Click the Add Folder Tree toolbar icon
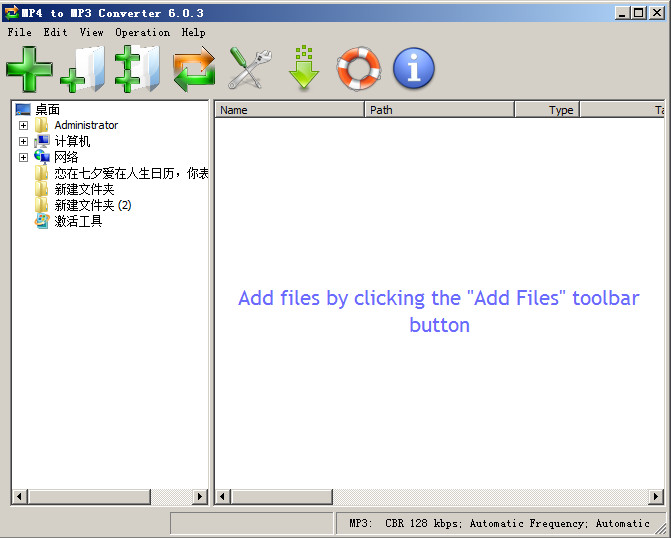 [137, 69]
